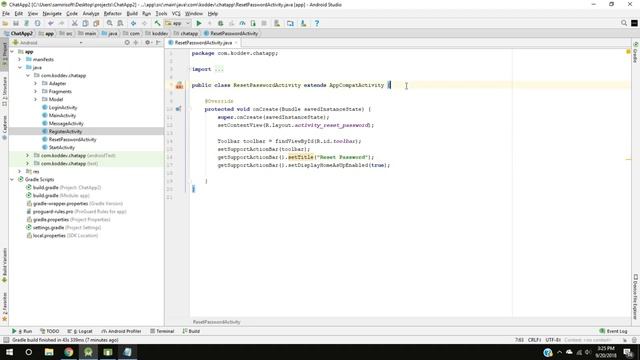640x360 pixels.
Task: Open the Navigate menu
Action: coord(52,13)
